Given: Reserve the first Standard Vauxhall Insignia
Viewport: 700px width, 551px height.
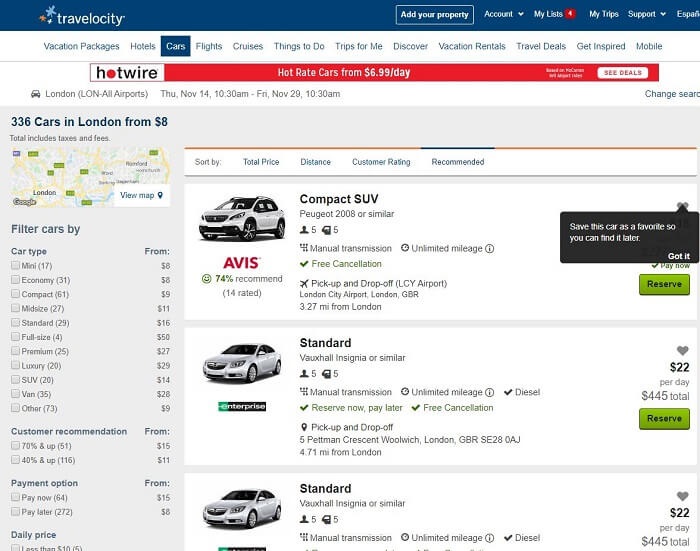Looking at the screenshot, I should click(x=664, y=419).
